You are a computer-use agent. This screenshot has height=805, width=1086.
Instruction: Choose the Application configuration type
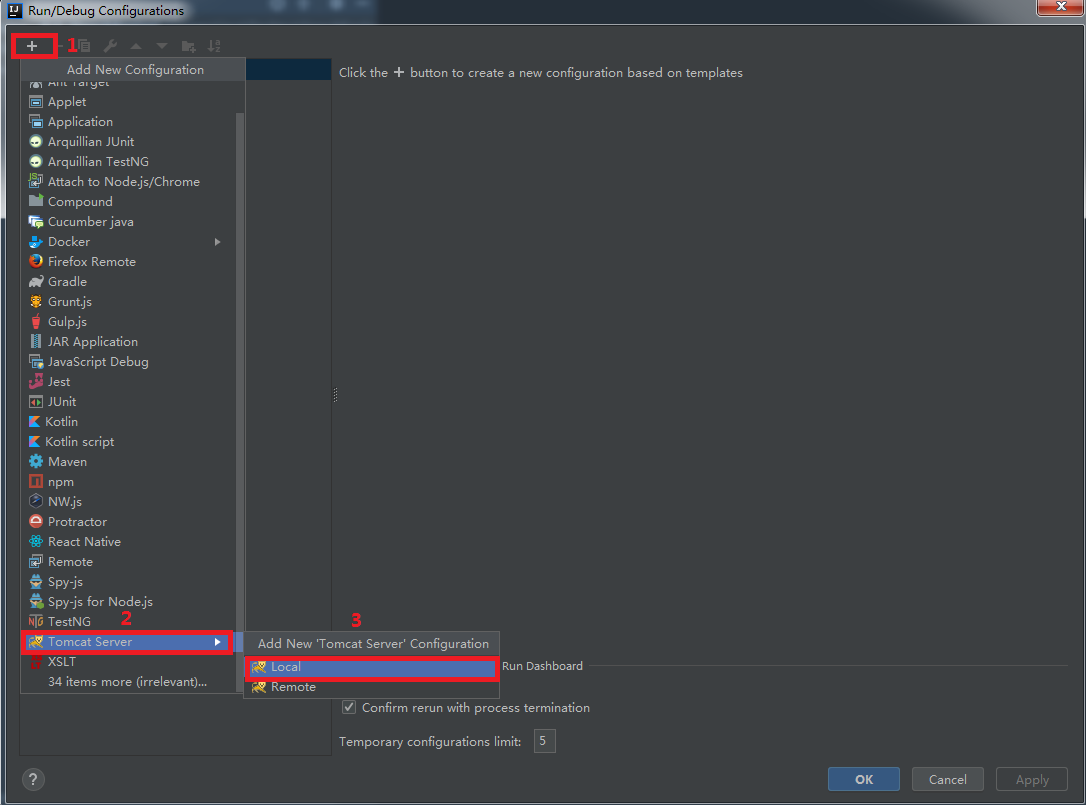coord(128,122)
